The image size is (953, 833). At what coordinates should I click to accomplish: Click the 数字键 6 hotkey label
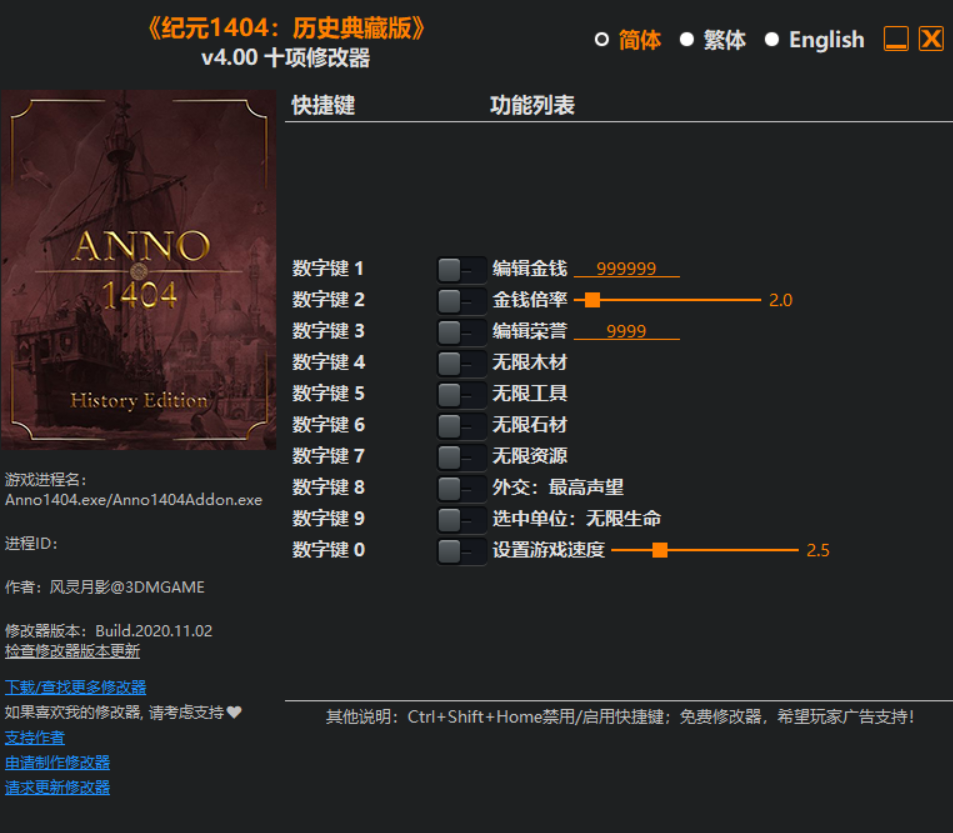pyautogui.click(x=328, y=425)
